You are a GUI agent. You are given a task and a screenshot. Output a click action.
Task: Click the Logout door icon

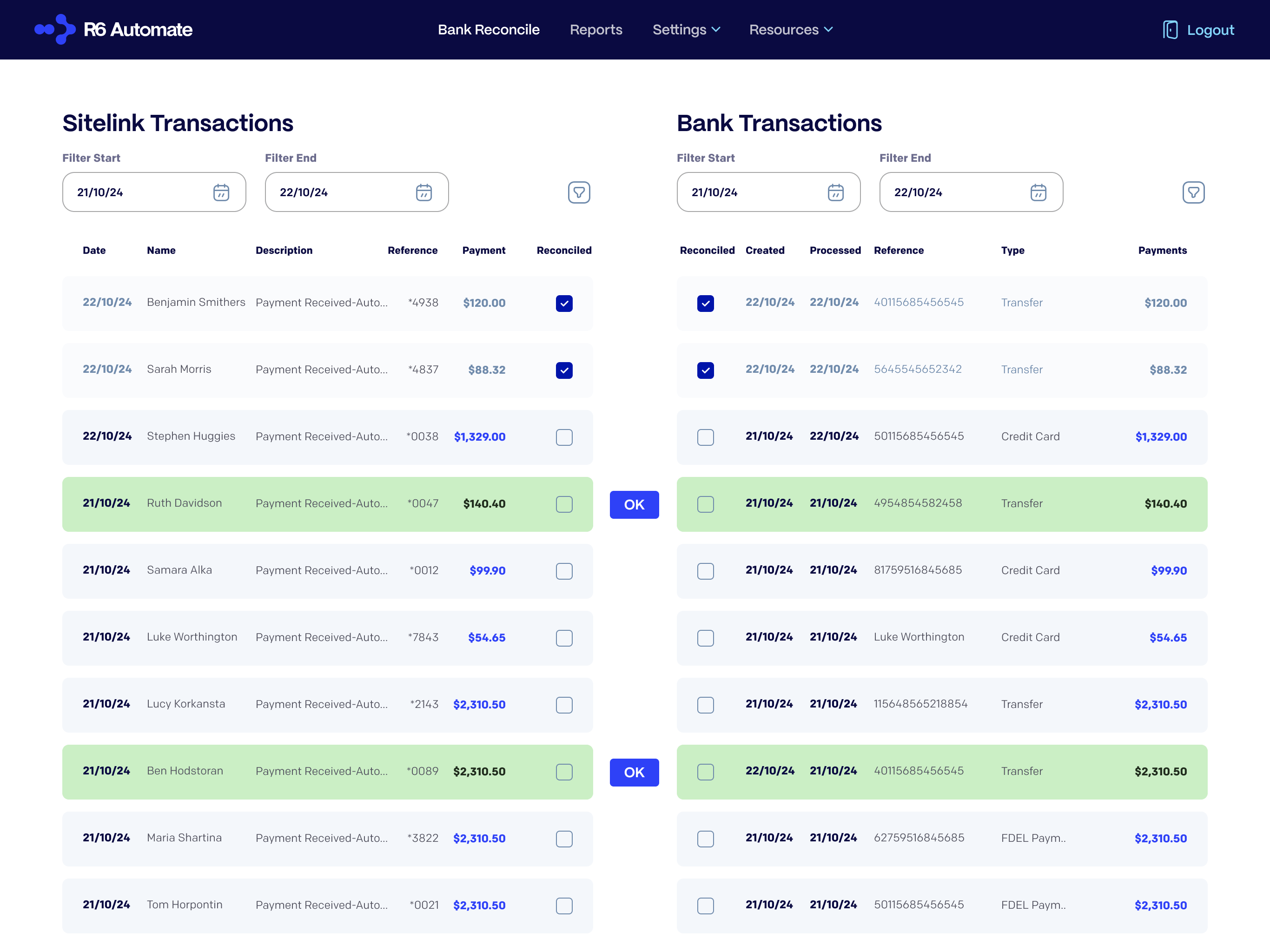click(1170, 30)
